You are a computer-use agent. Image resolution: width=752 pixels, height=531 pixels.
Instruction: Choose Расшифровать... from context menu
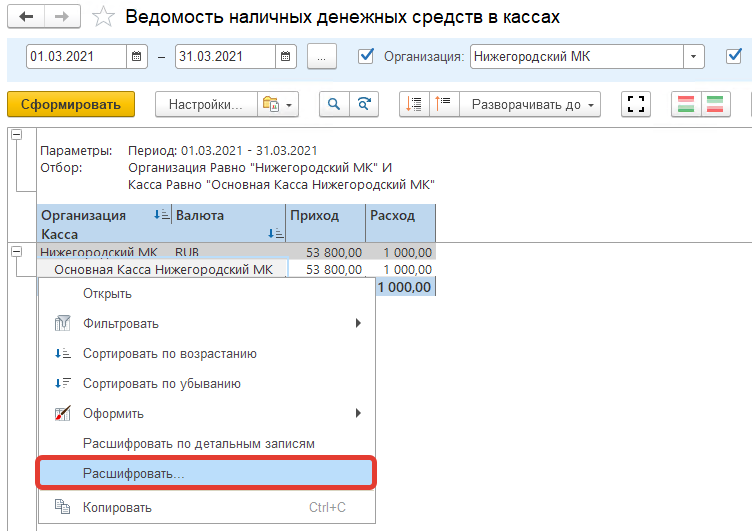(x=205, y=474)
